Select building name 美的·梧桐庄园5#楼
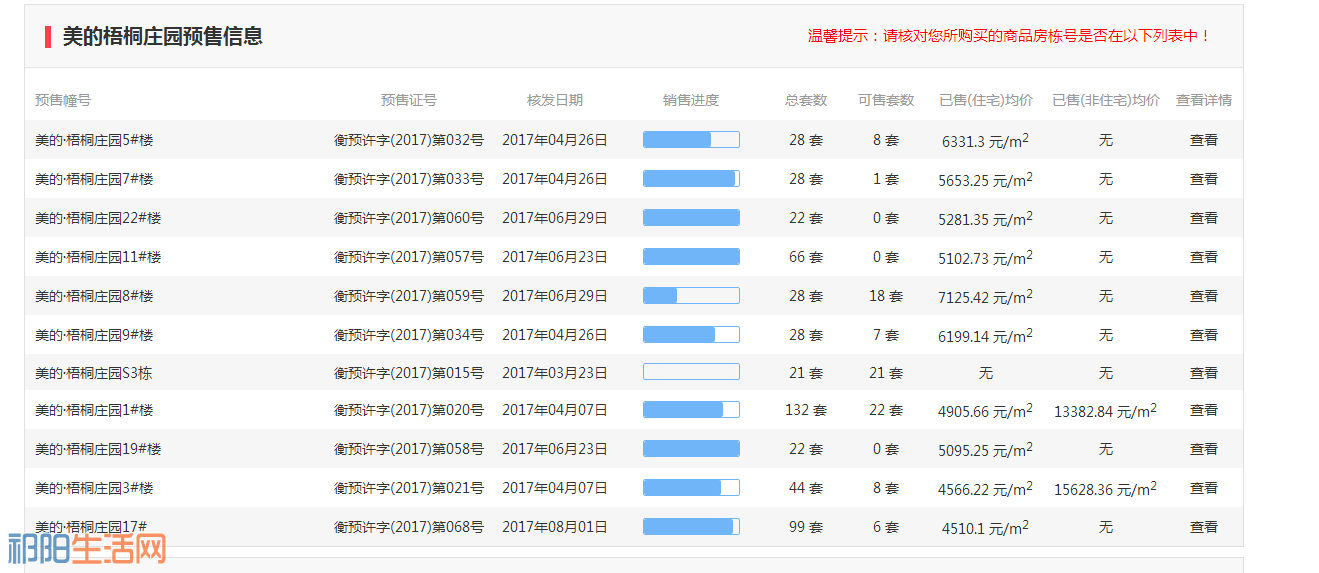The image size is (1319, 573). click(94, 140)
